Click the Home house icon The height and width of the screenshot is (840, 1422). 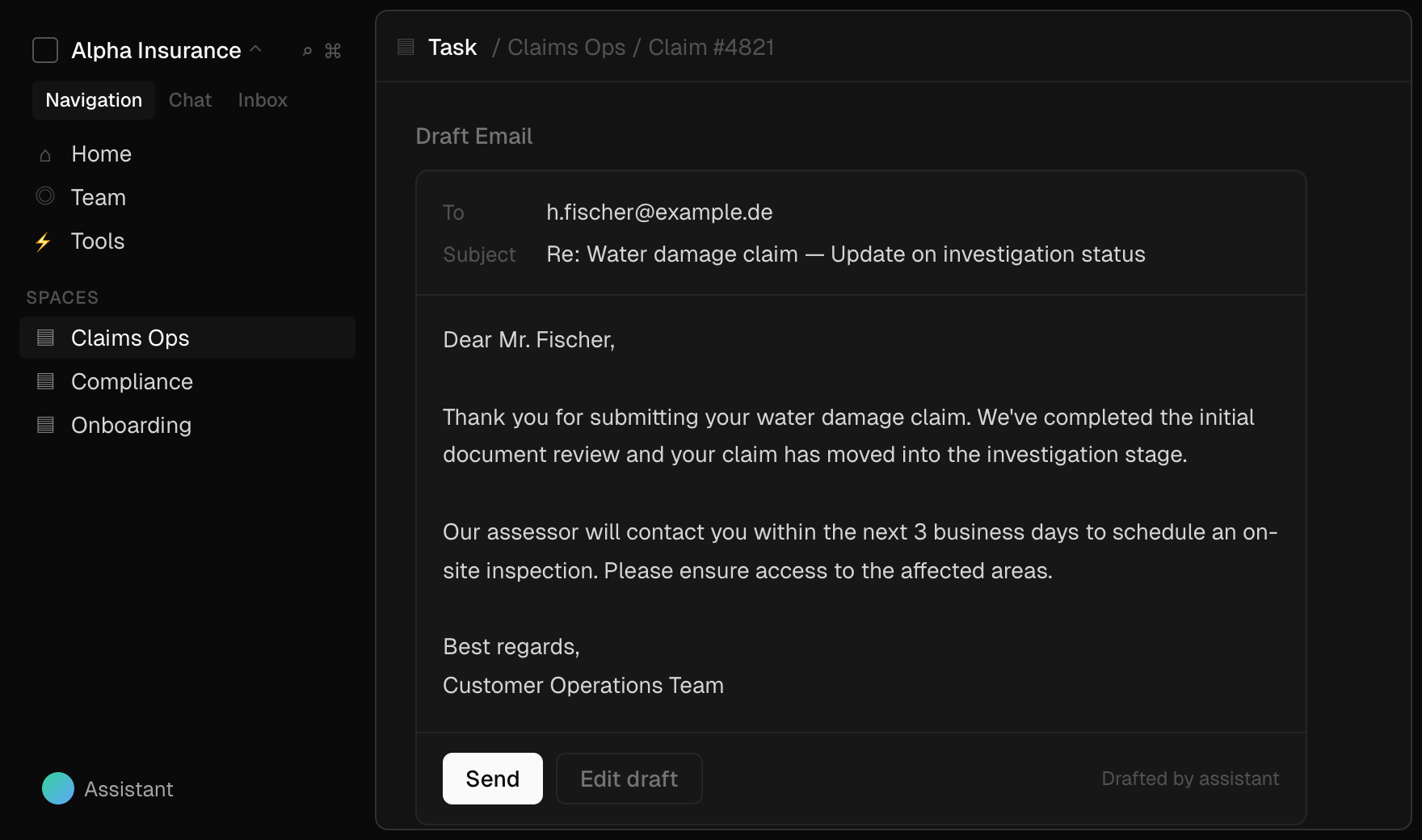[45, 154]
